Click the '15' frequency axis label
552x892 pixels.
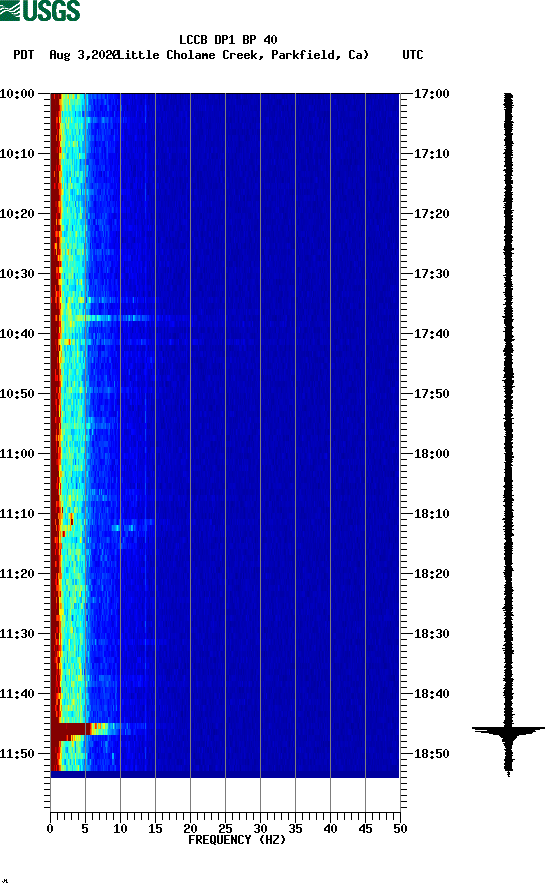pos(155,829)
